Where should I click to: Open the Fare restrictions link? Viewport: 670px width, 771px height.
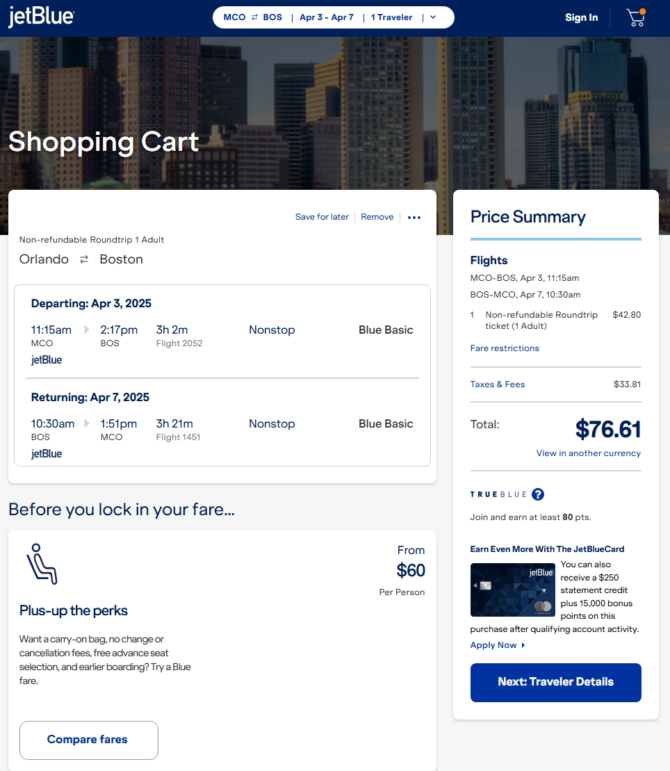click(x=504, y=348)
